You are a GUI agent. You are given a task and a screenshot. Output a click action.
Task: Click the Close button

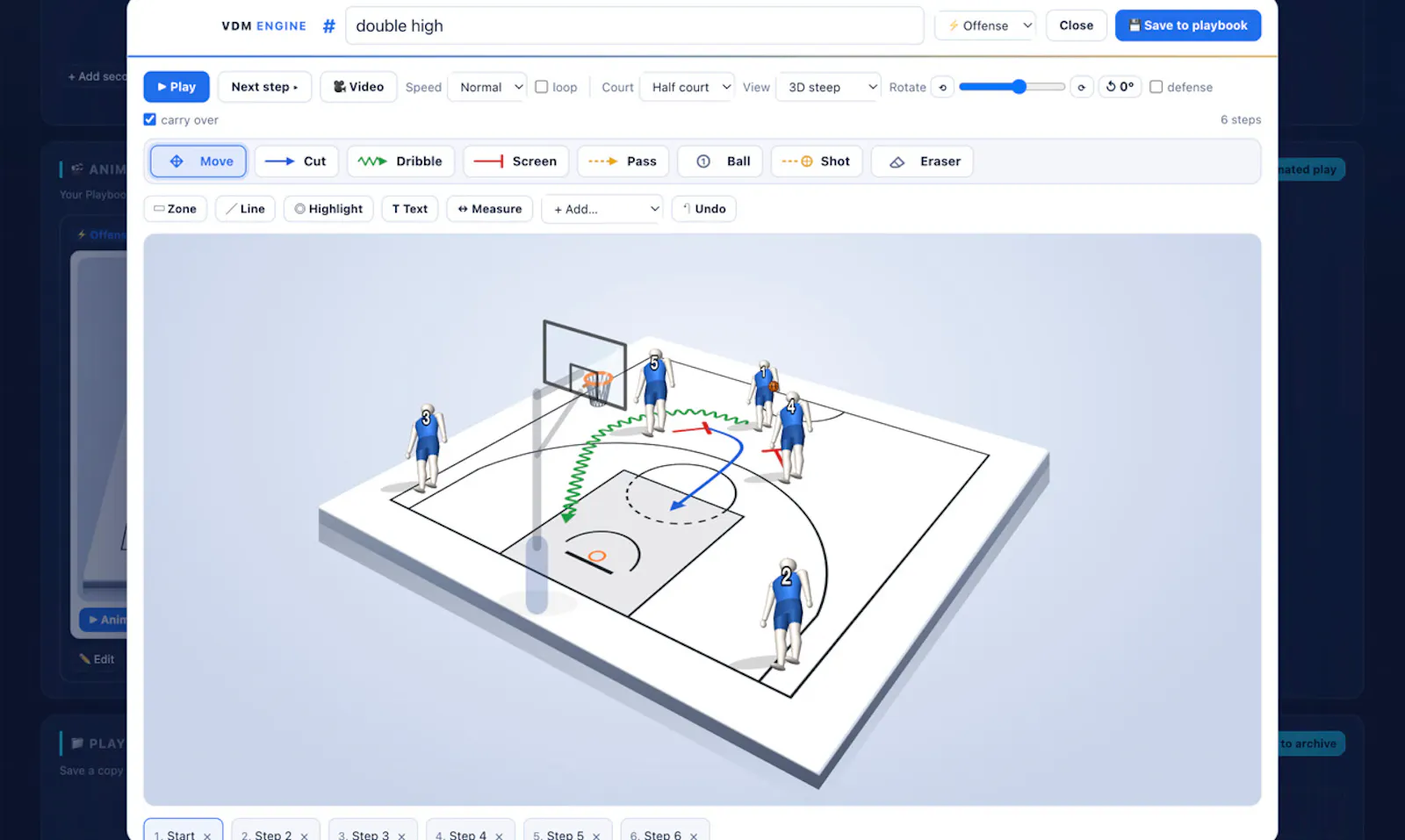1076,25
